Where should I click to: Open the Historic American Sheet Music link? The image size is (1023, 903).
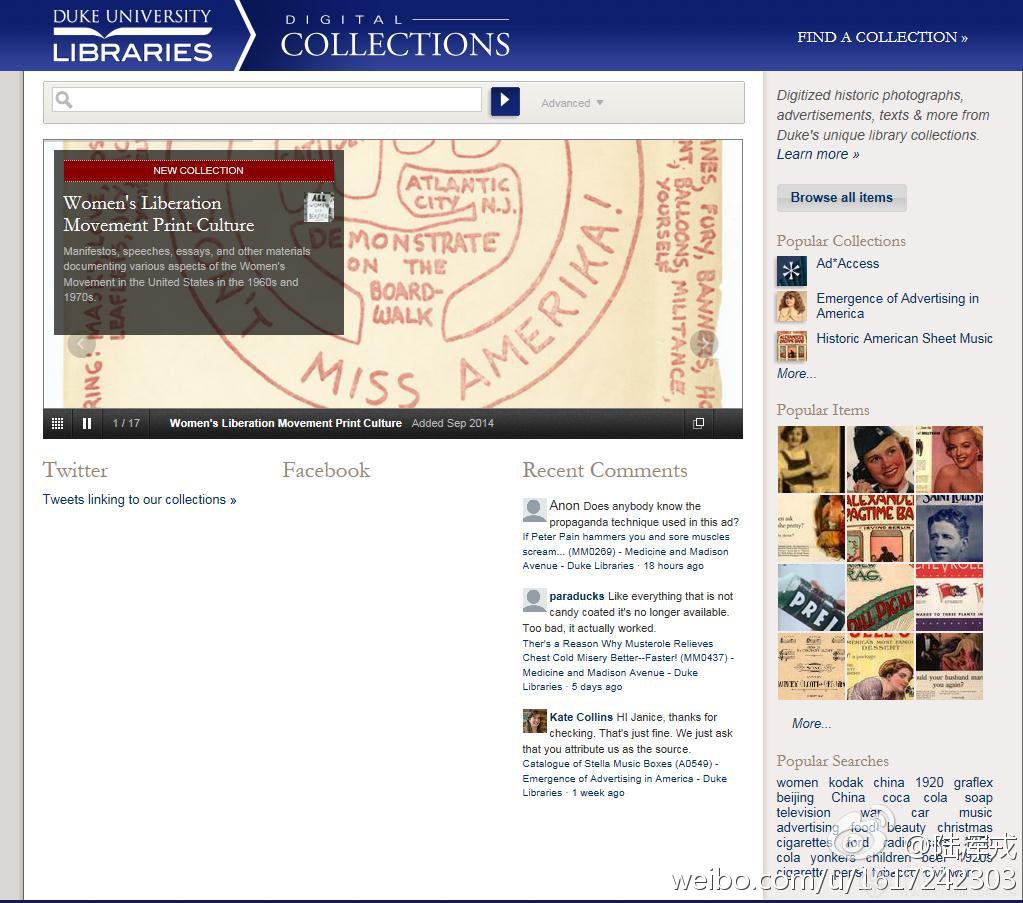tap(904, 339)
